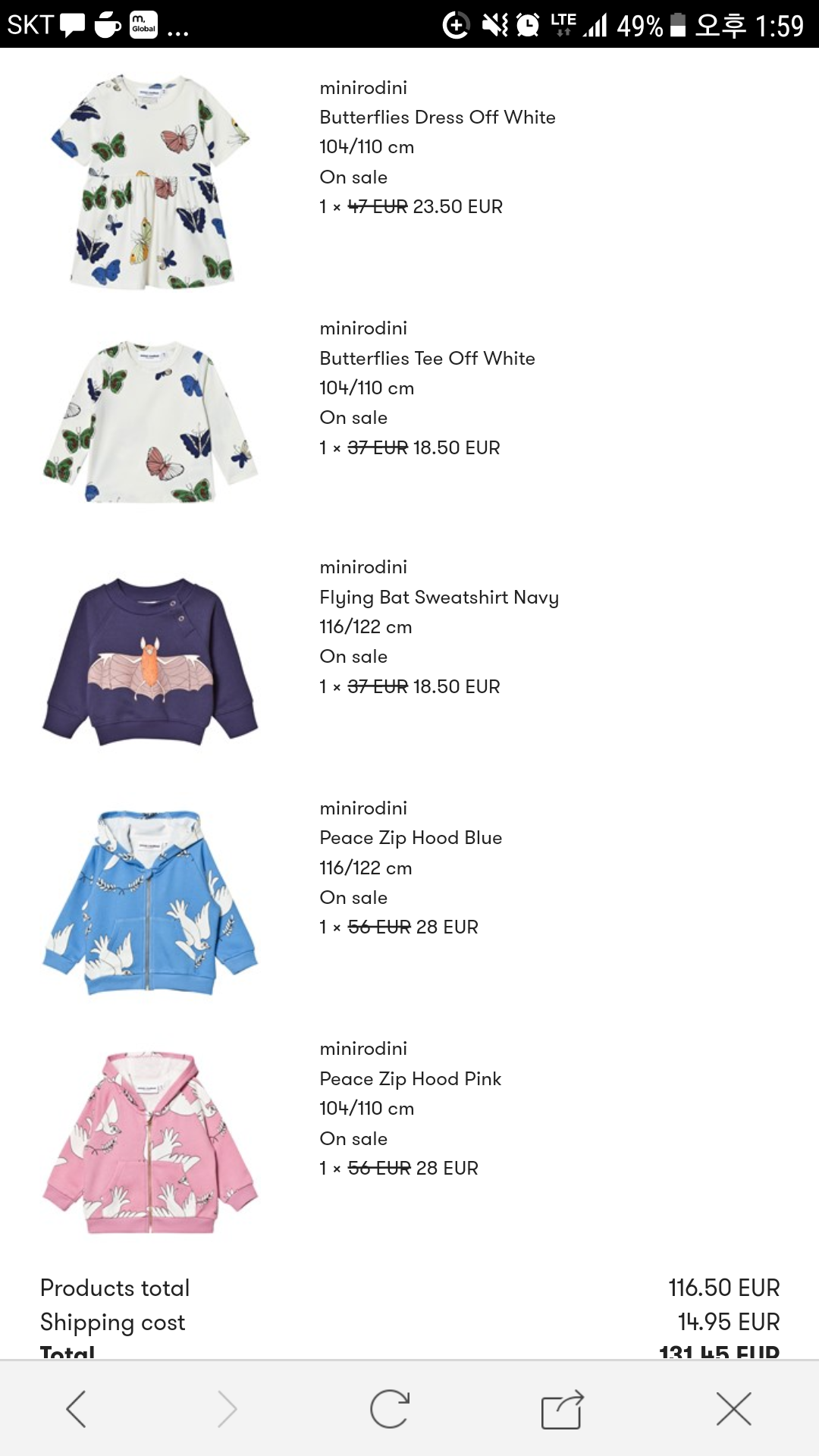The height and width of the screenshot is (1456, 819).
Task: Tap the m.Global app icon in the status bar
Action: [x=143, y=24]
